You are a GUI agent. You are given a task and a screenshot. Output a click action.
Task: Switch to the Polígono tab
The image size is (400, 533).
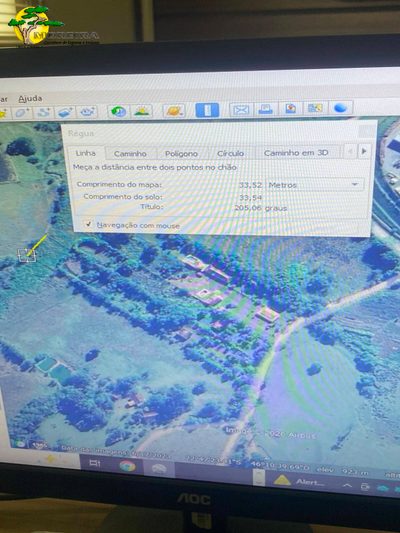pyautogui.click(x=181, y=154)
